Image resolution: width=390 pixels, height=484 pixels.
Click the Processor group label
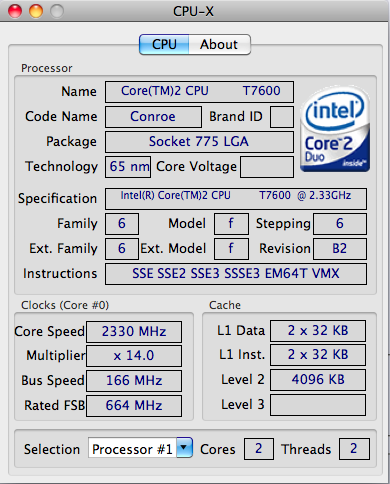(47, 68)
